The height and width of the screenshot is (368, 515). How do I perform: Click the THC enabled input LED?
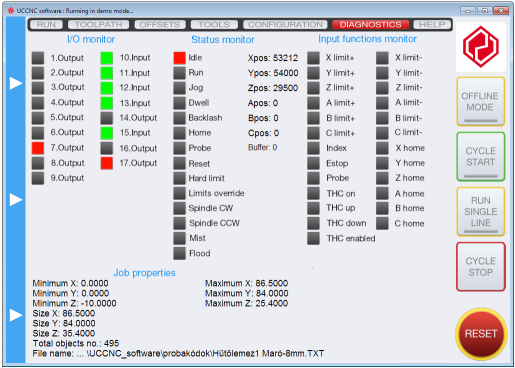point(313,238)
